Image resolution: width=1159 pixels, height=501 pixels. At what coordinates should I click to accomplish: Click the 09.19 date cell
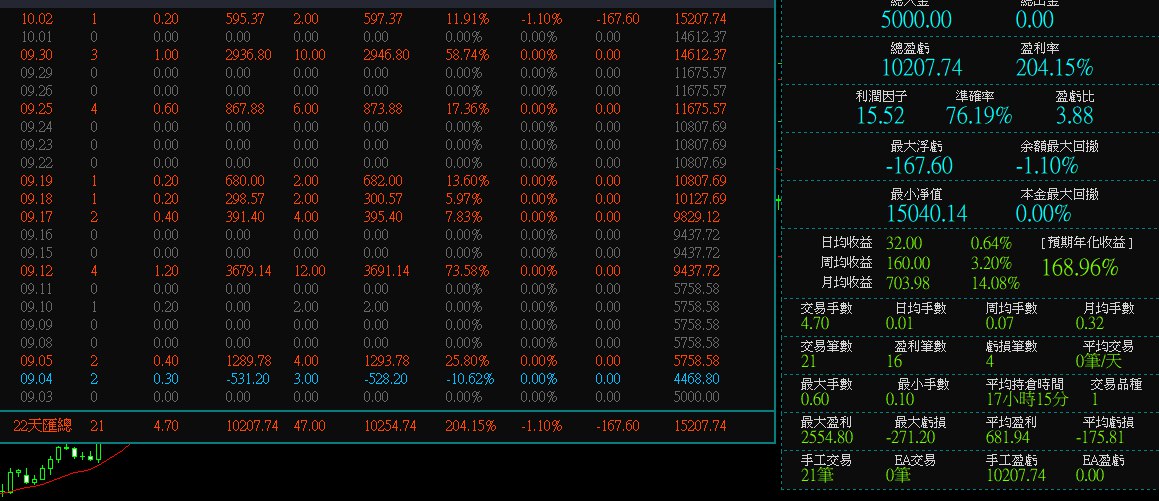36,180
